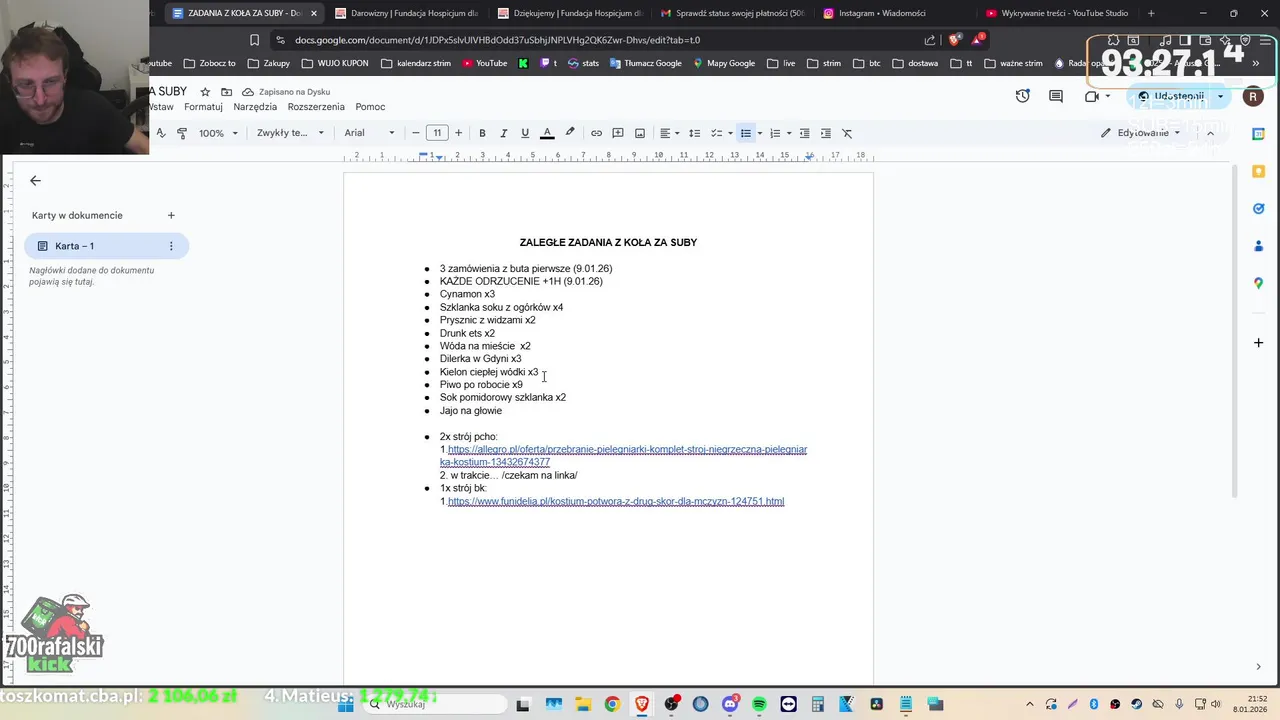Open Google Contacts side panel icon
Image resolution: width=1280 pixels, height=720 pixels.
point(1259,246)
